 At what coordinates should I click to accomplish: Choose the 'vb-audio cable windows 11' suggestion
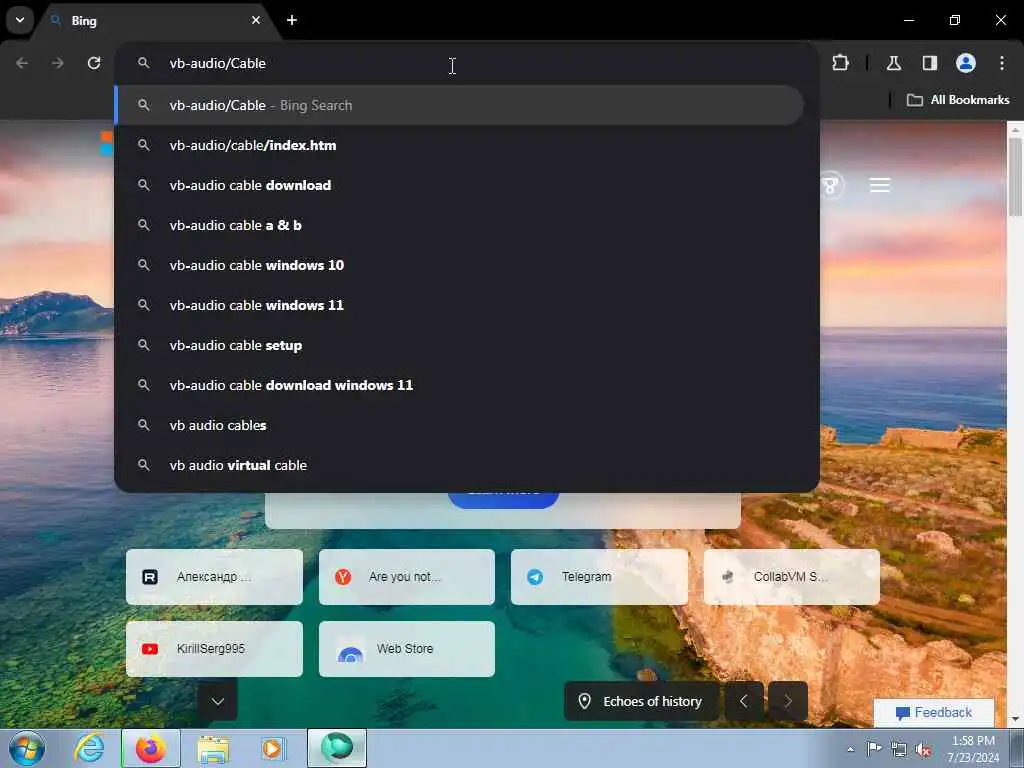(x=459, y=305)
